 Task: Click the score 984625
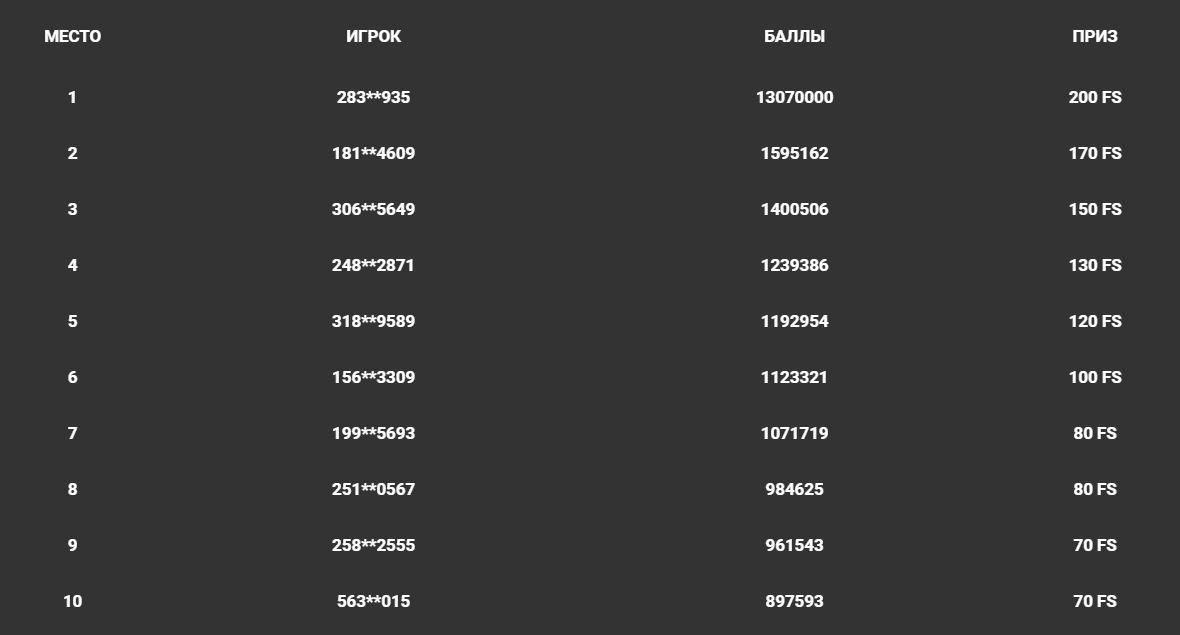tap(794, 489)
